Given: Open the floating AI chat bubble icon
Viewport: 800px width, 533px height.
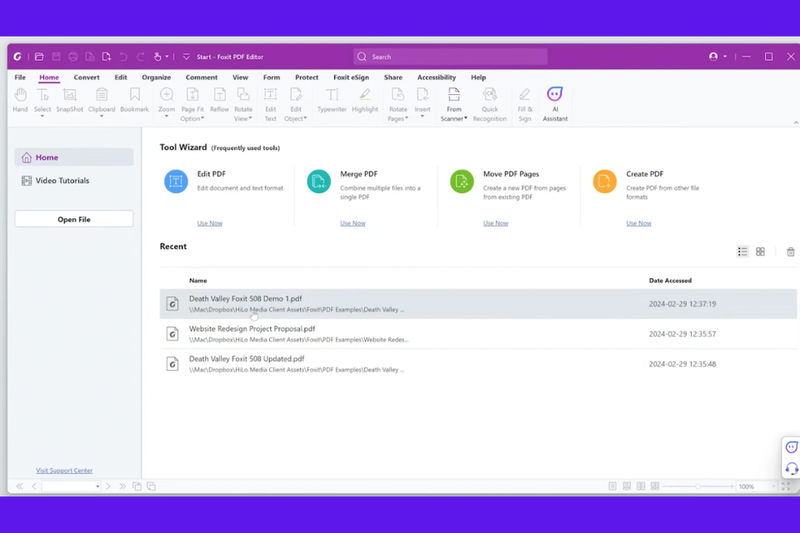Looking at the screenshot, I should point(791,447).
